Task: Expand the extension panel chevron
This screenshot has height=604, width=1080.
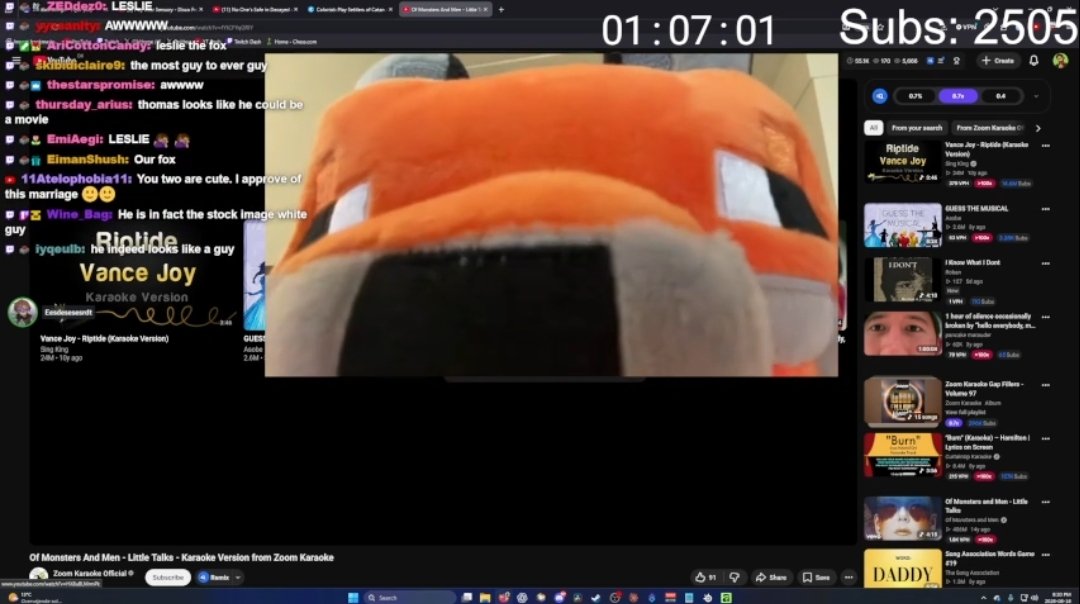Action: [1036, 96]
